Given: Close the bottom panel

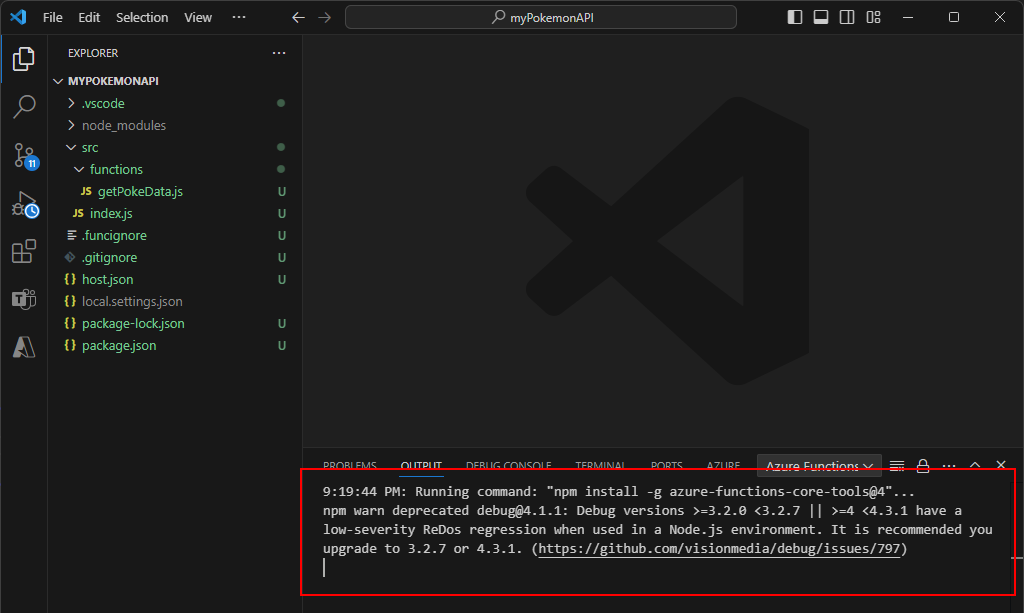Looking at the screenshot, I should 1001,465.
